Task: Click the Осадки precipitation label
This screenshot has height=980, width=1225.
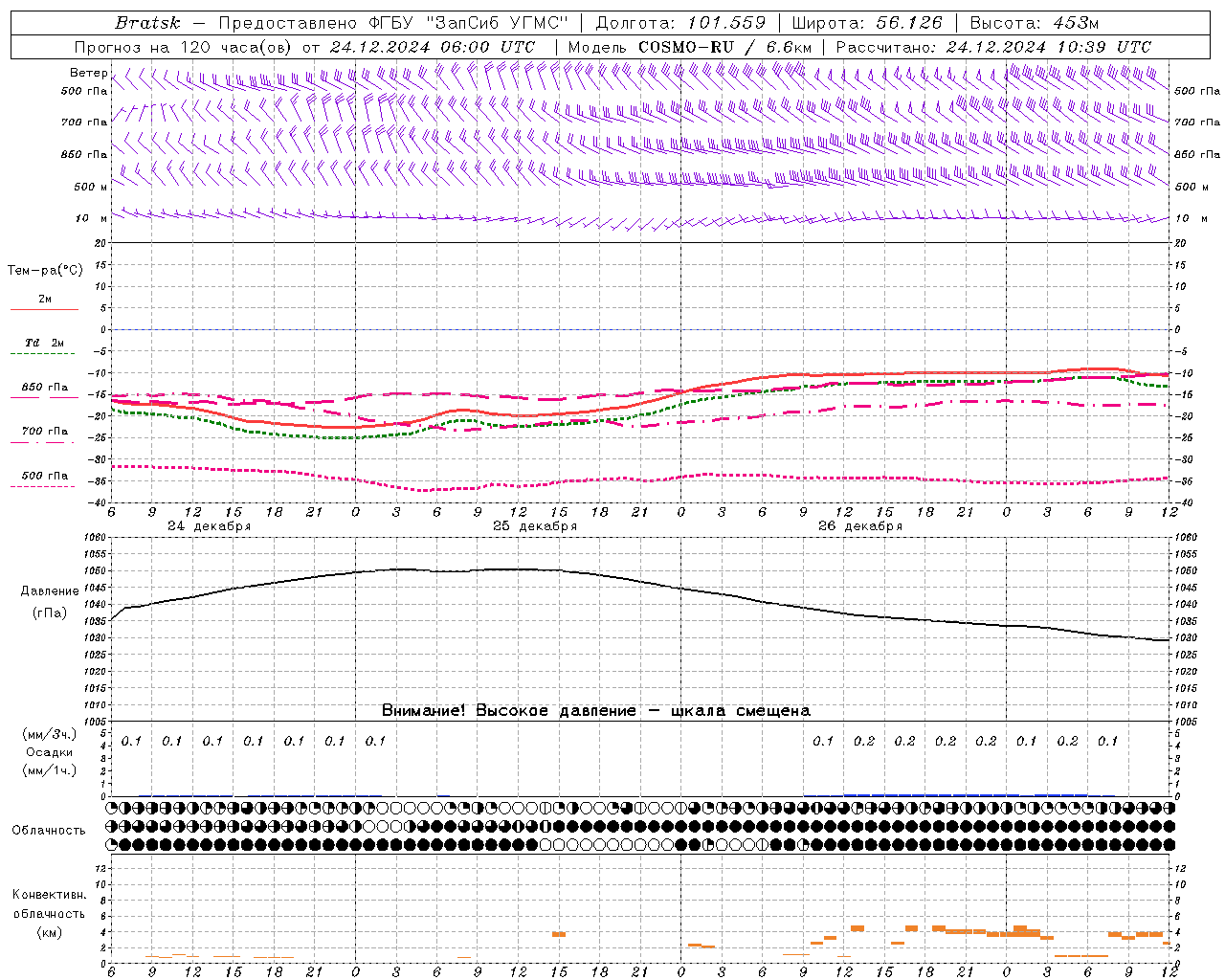Action: click(49, 752)
